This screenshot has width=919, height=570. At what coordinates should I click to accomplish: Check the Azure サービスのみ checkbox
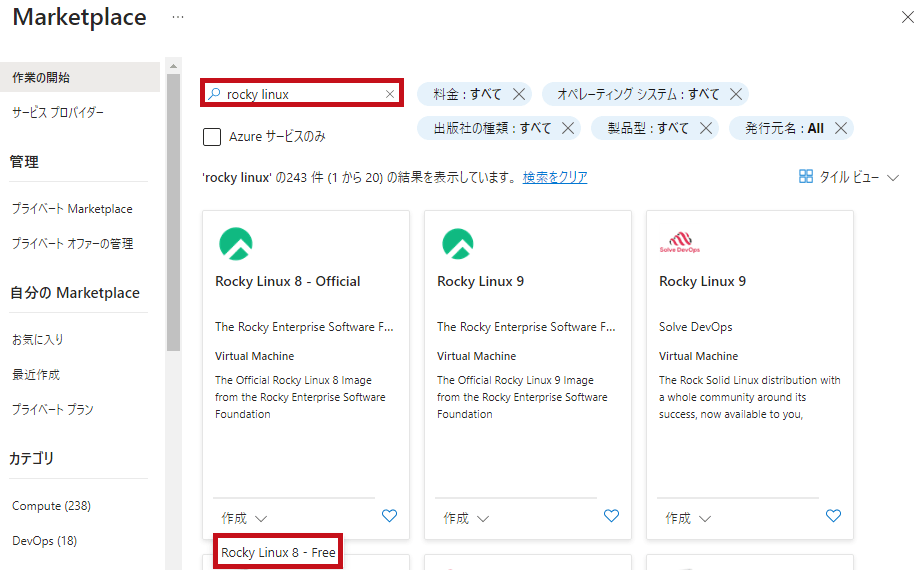(212, 136)
